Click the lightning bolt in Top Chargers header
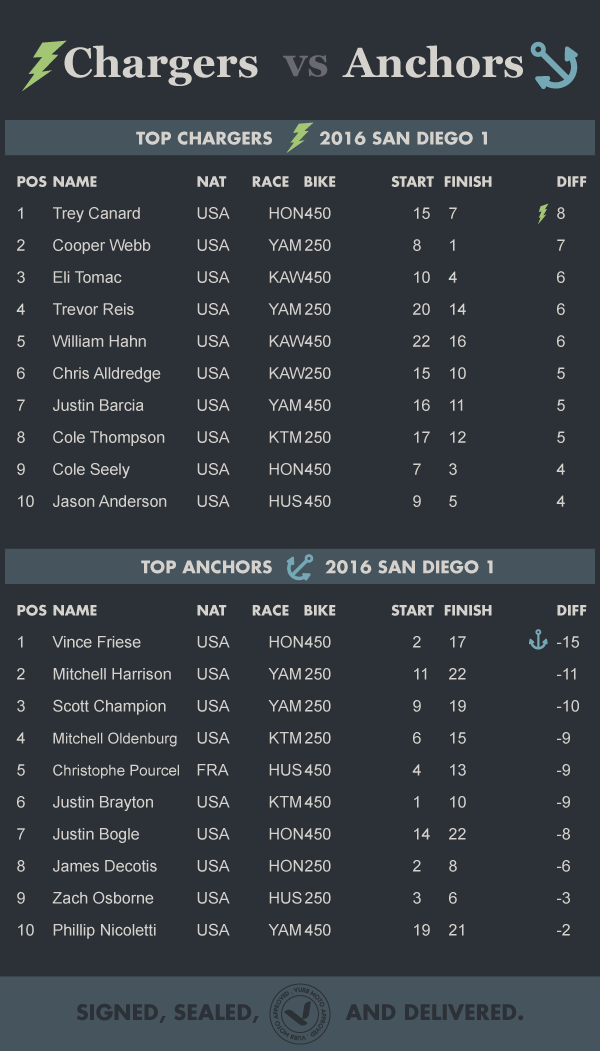Image resolution: width=600 pixels, height=1051 pixels. (299, 137)
